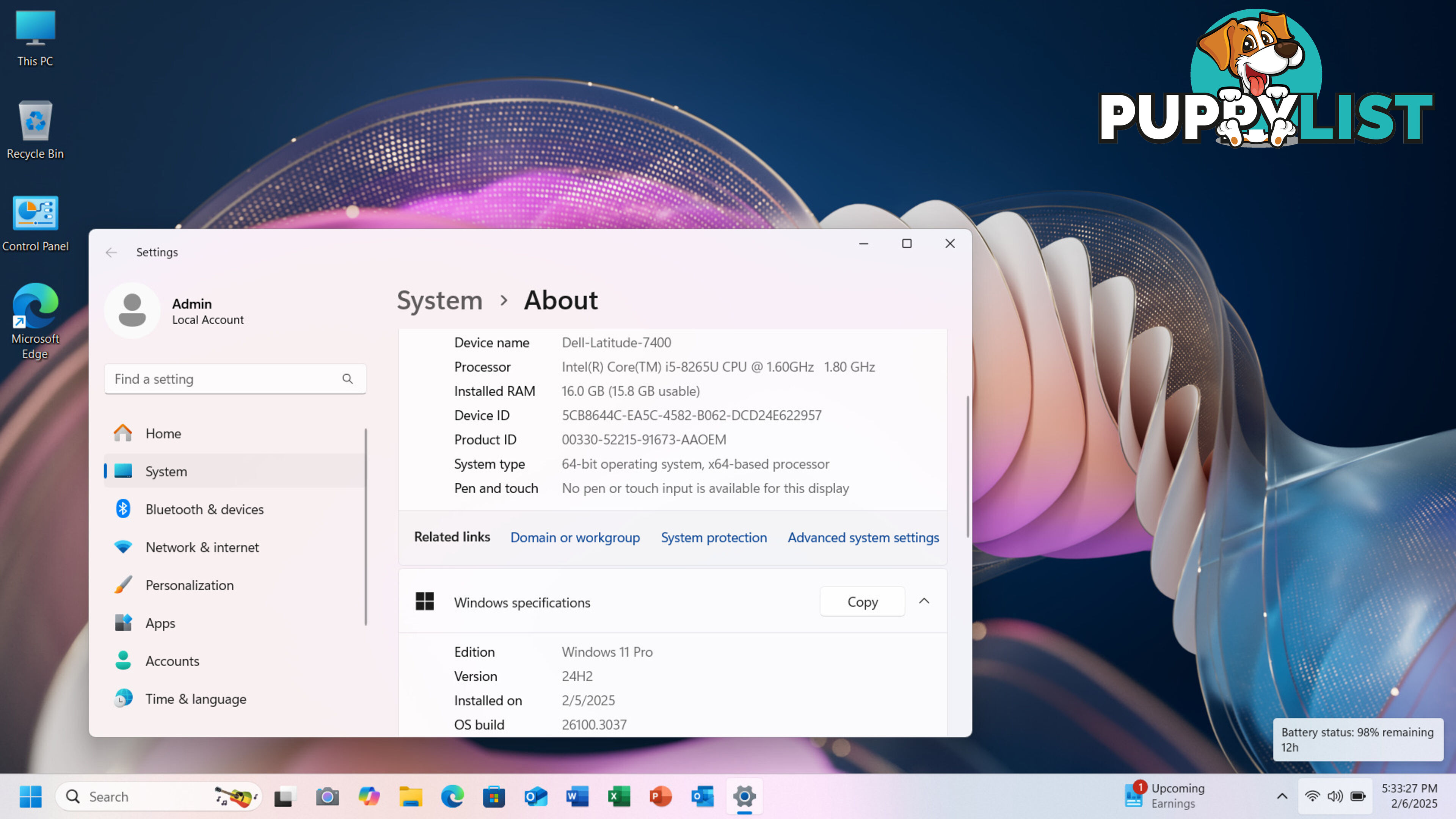Select edition value Windows 11 Pro

(x=607, y=652)
